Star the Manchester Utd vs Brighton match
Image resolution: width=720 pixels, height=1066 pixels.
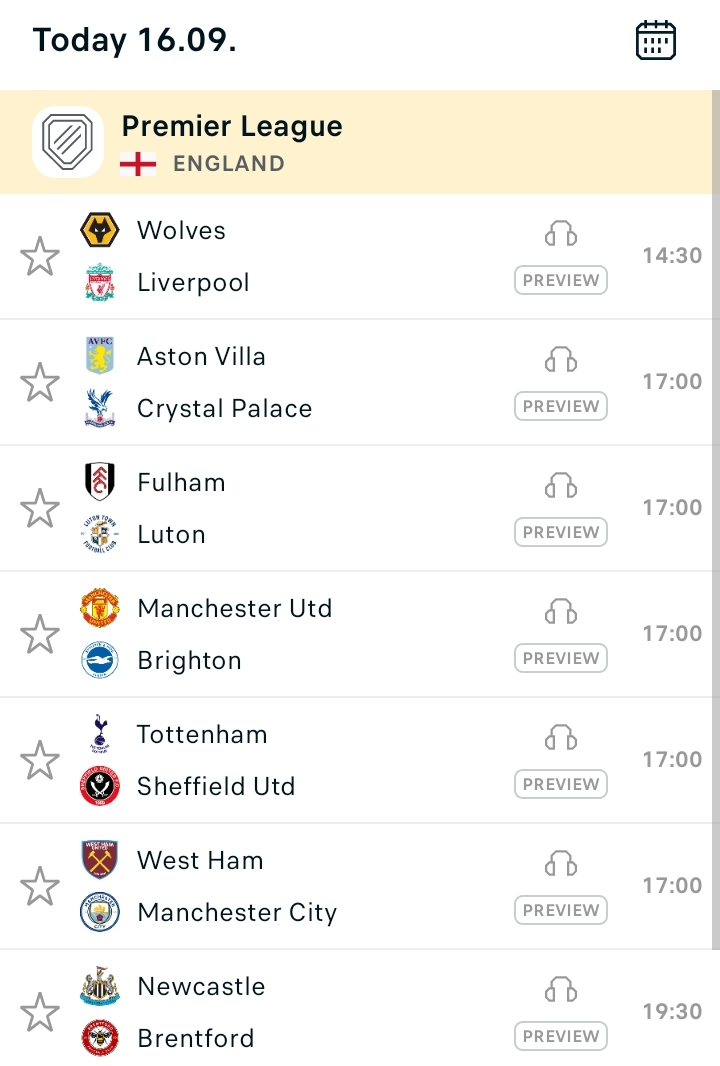[40, 634]
